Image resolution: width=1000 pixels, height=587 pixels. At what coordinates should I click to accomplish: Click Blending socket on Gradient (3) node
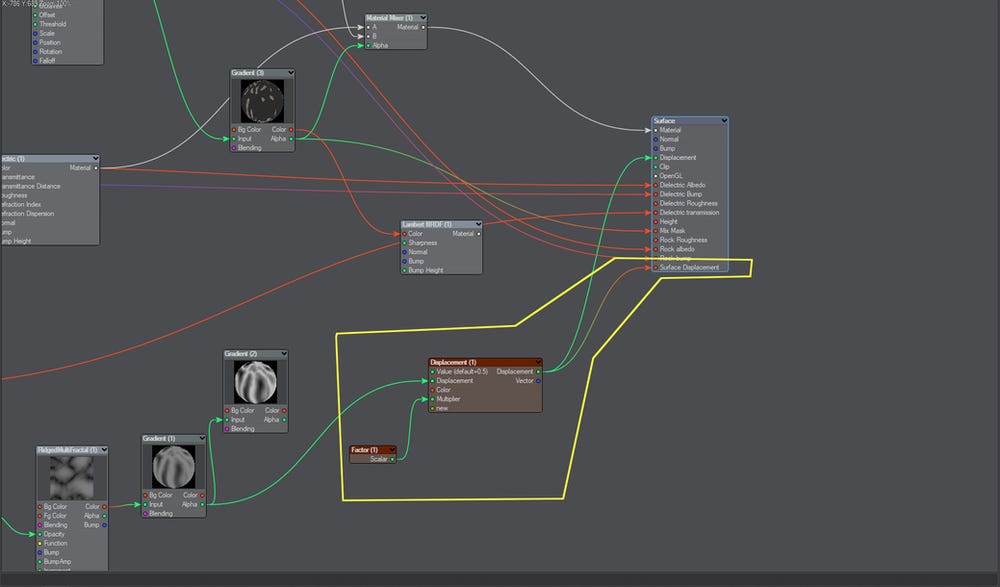click(234, 148)
